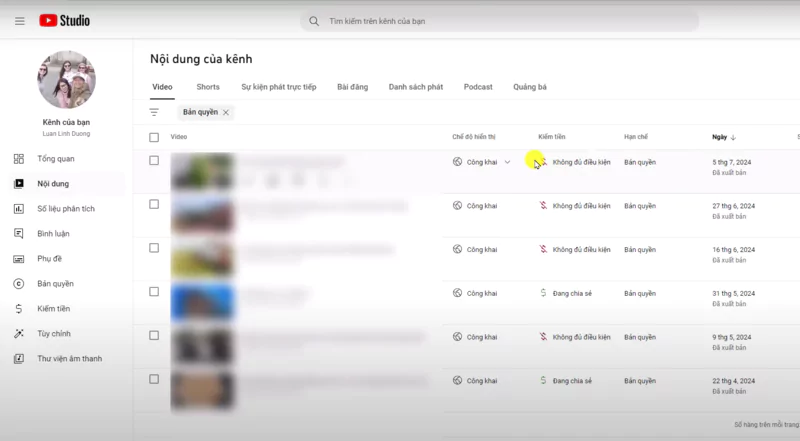Click the Kiếm tiền column header
Viewport: 800px width, 441px height.
[x=552, y=137]
